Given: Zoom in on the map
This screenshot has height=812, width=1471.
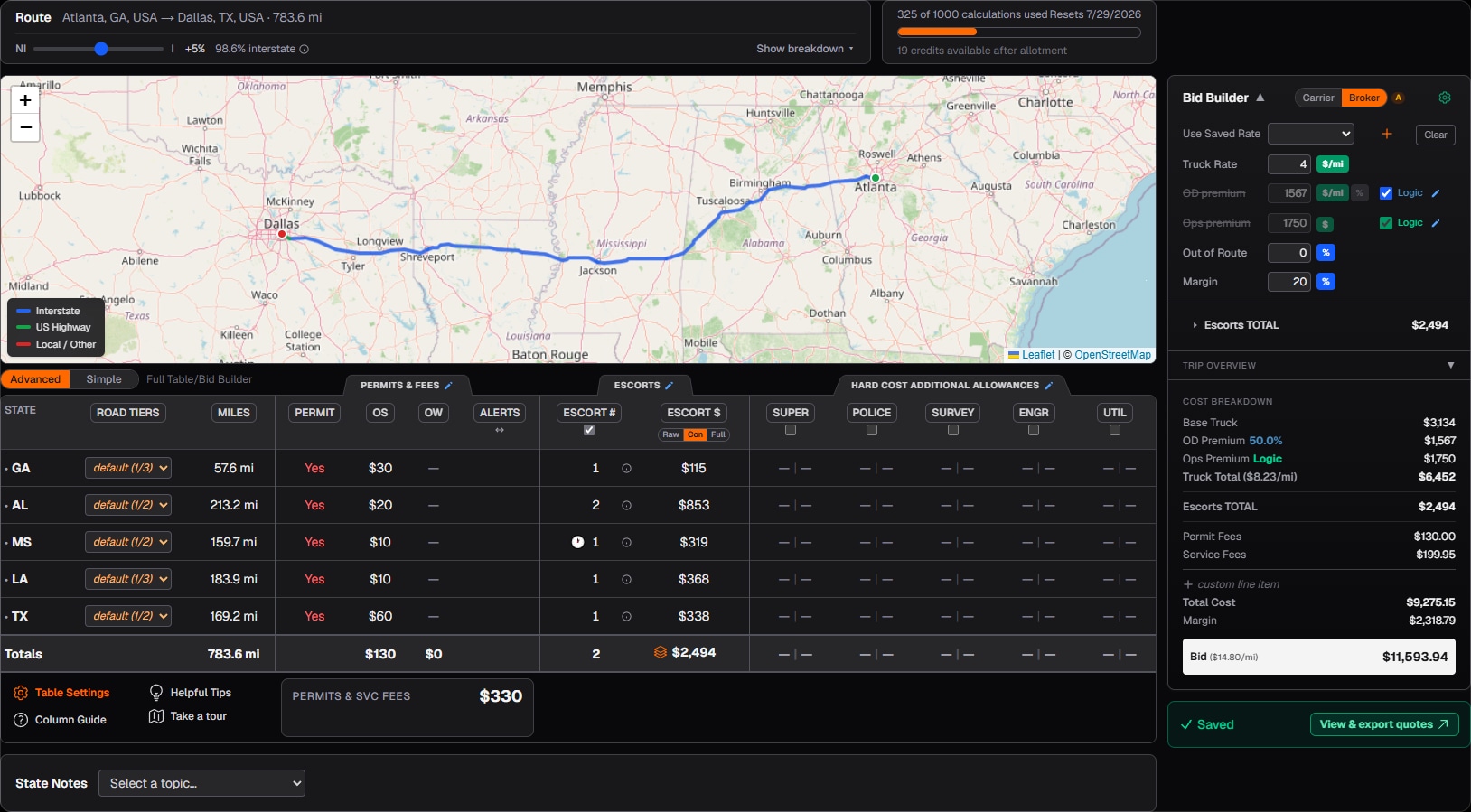Looking at the screenshot, I should coord(25,101).
